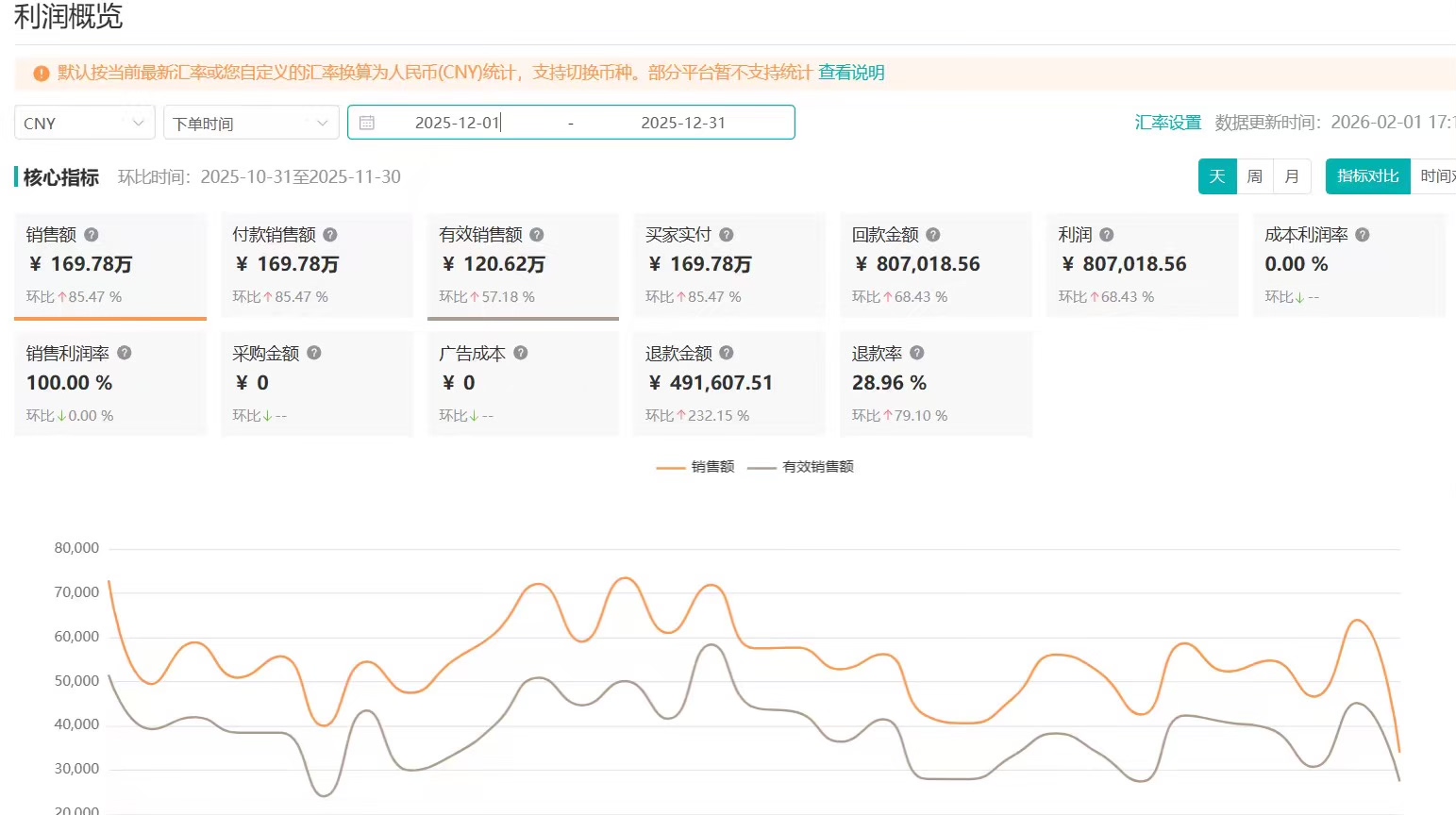
Task: Select the 销售利润率 metric card
Action: pos(110,384)
